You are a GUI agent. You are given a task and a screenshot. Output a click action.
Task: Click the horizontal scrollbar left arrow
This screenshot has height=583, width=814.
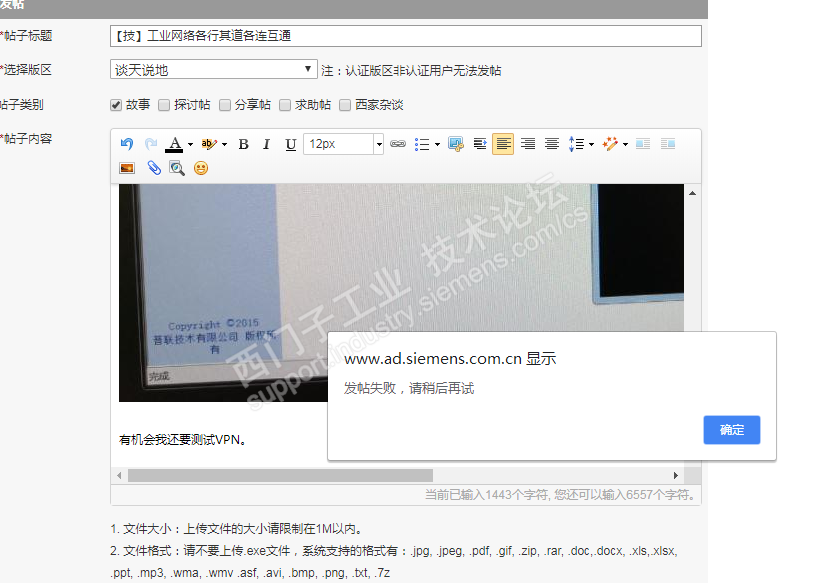[x=119, y=475]
